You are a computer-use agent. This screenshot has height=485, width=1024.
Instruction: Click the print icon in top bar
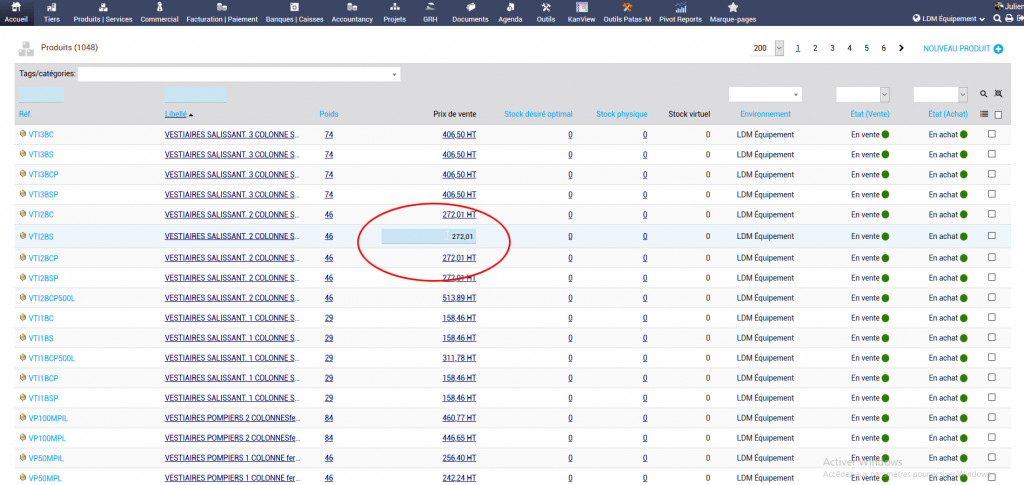[1008, 19]
